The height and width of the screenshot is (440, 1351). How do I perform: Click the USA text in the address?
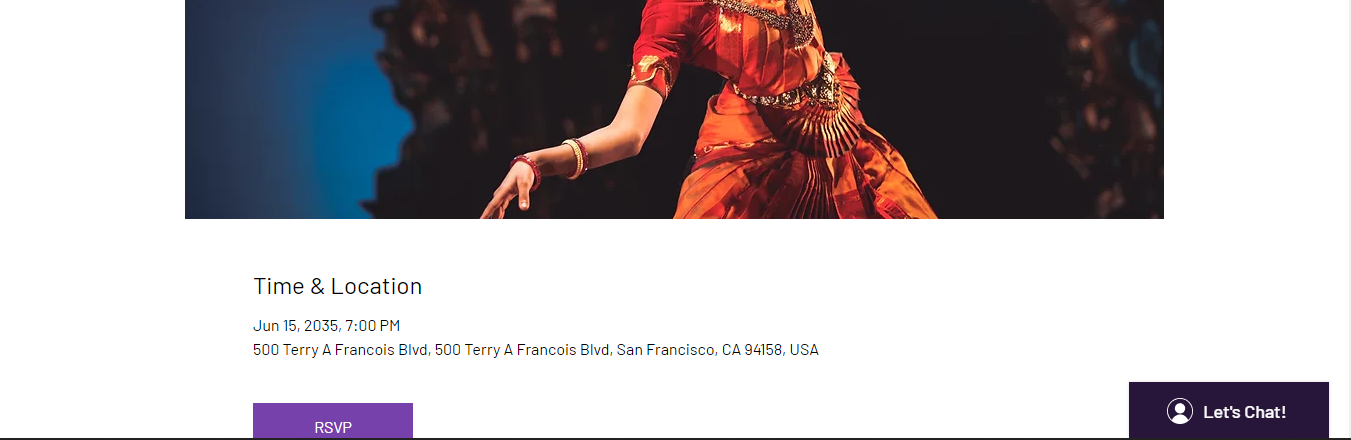(804, 350)
